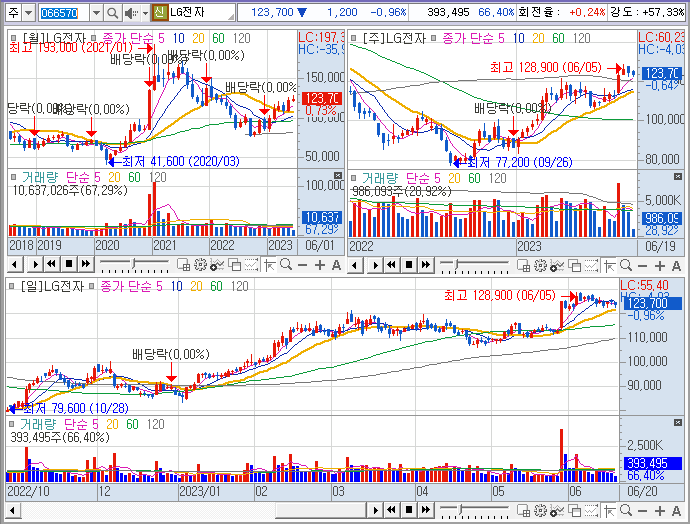Monthly chart: click plus zoom-in icon
The image size is (690, 524).
point(320,265)
